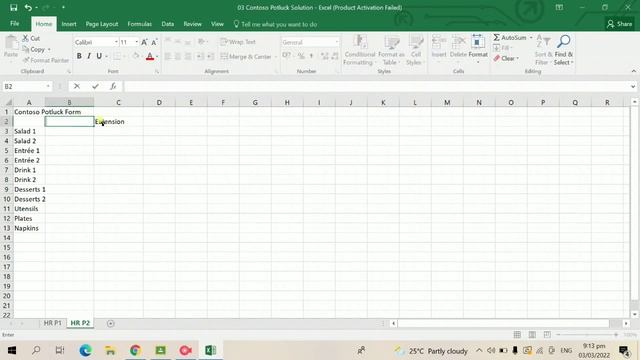This screenshot has width=640, height=360.
Task: Select the cell containing Entrée 1
Action: [29, 151]
